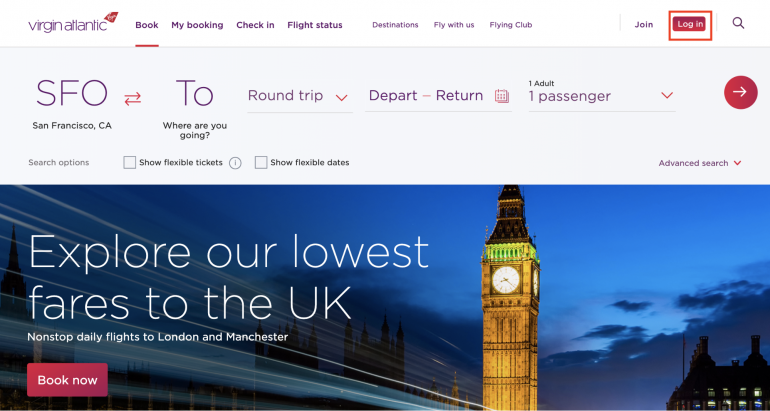Click the SFO origin airport field
This screenshot has height=411, width=770.
(72, 104)
